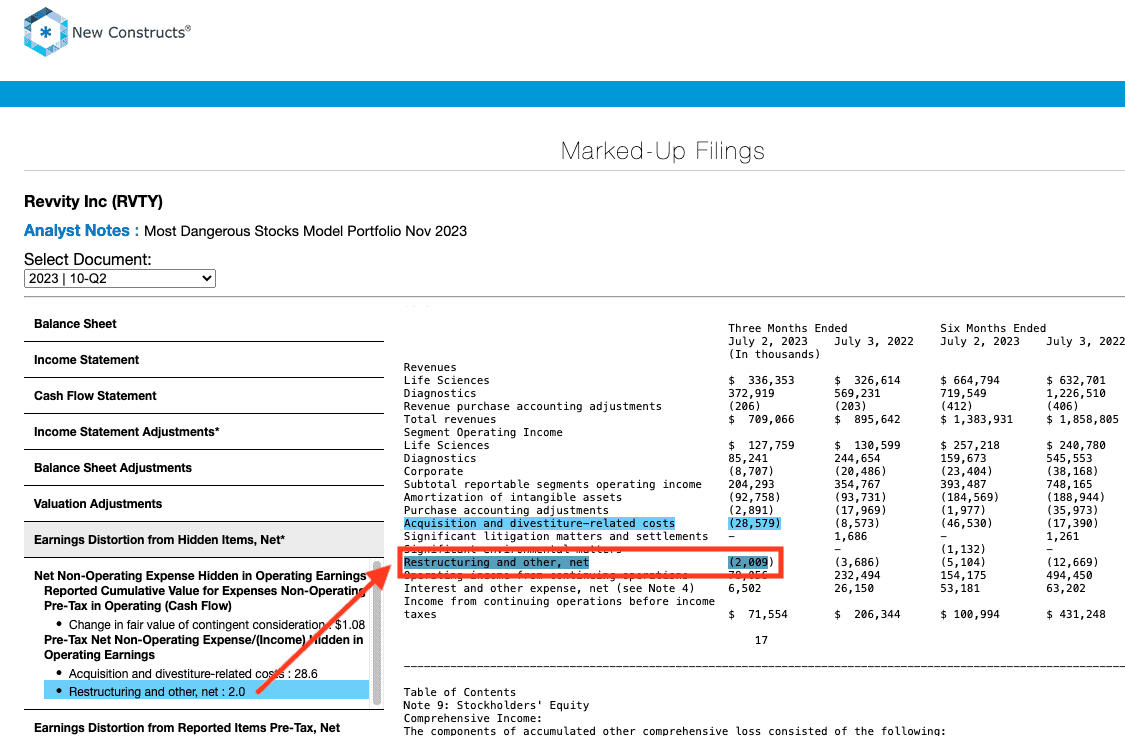Click highlighted Acquisition and divestiture-related costs filing row
The image size is (1125, 736).
click(539, 524)
